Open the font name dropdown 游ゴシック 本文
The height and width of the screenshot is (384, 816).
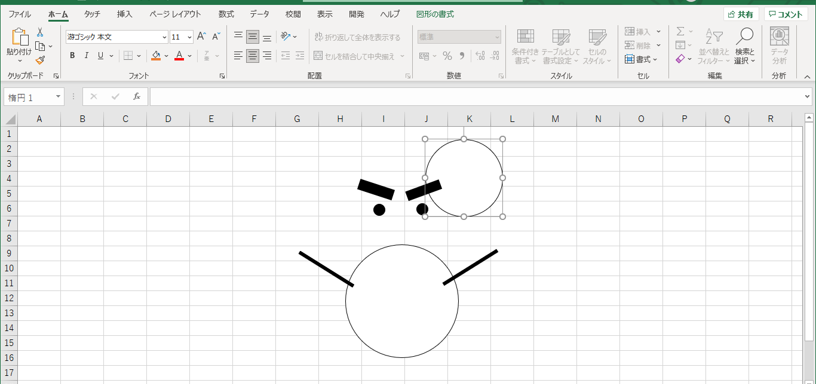click(x=164, y=37)
